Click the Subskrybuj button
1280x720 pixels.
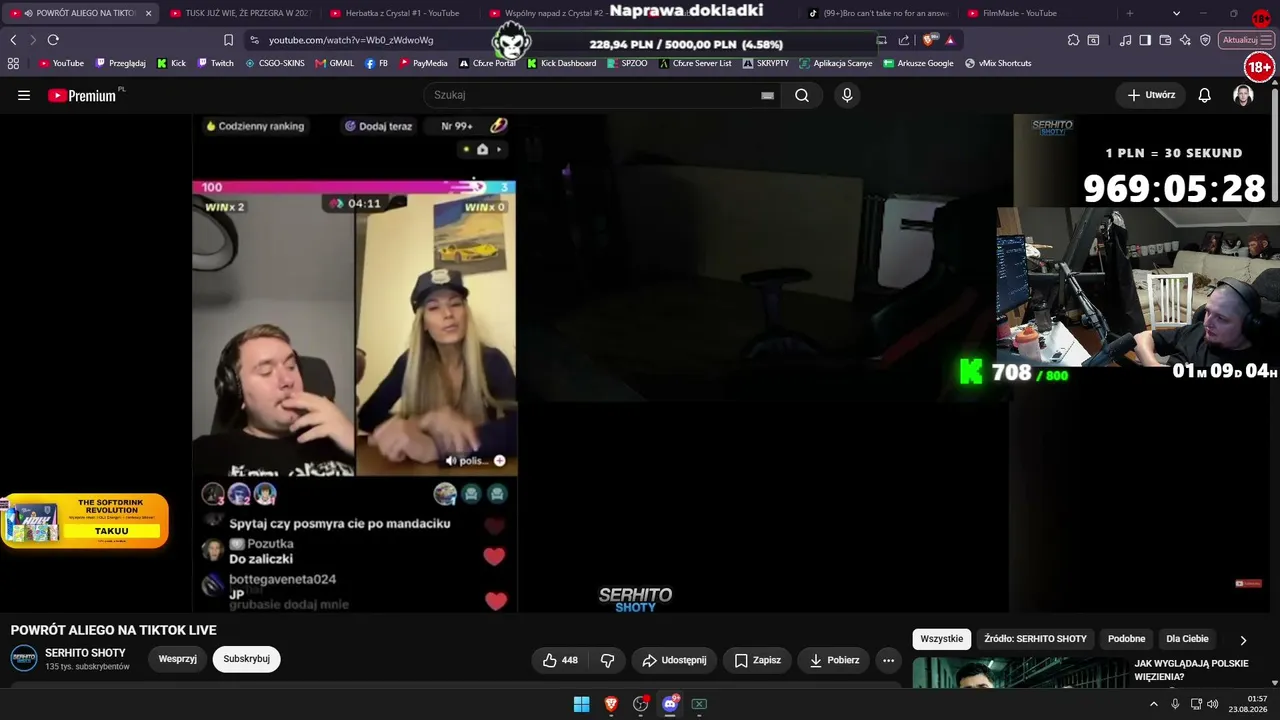point(246,659)
